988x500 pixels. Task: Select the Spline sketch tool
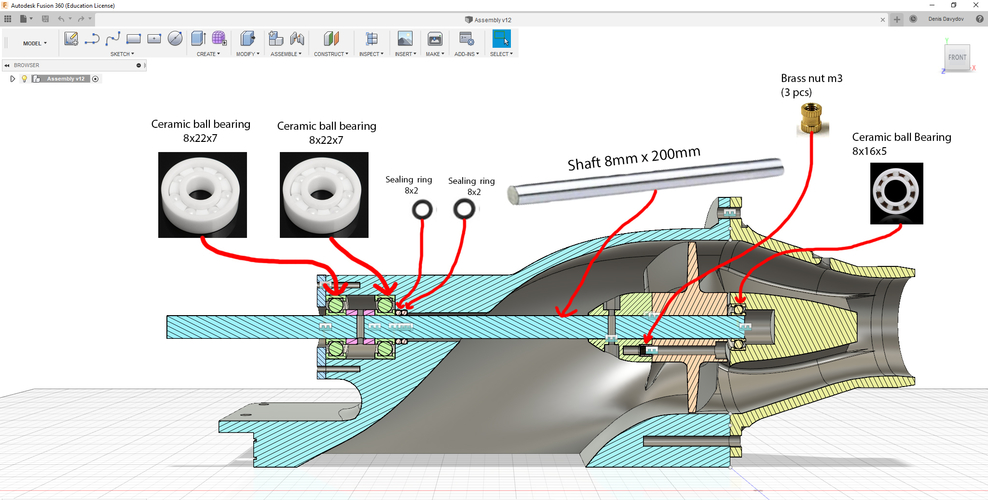coord(113,38)
